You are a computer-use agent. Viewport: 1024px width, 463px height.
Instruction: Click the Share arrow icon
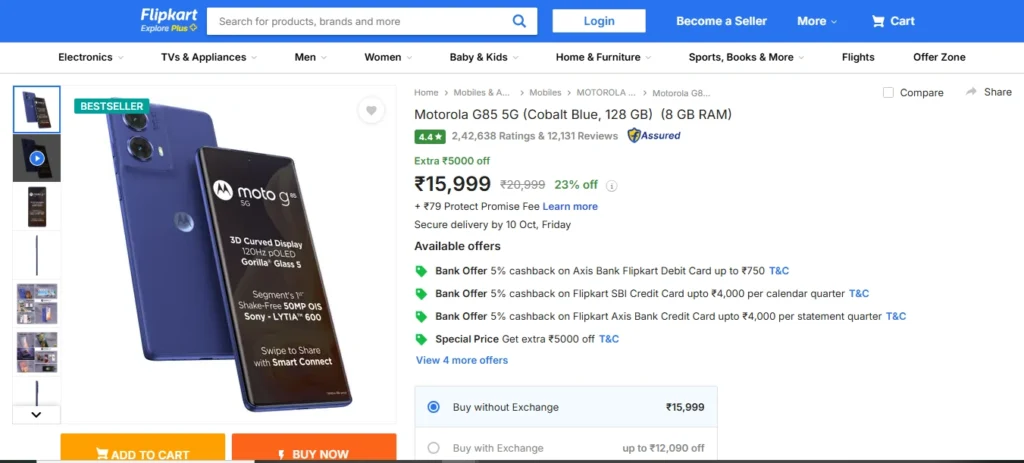click(971, 92)
